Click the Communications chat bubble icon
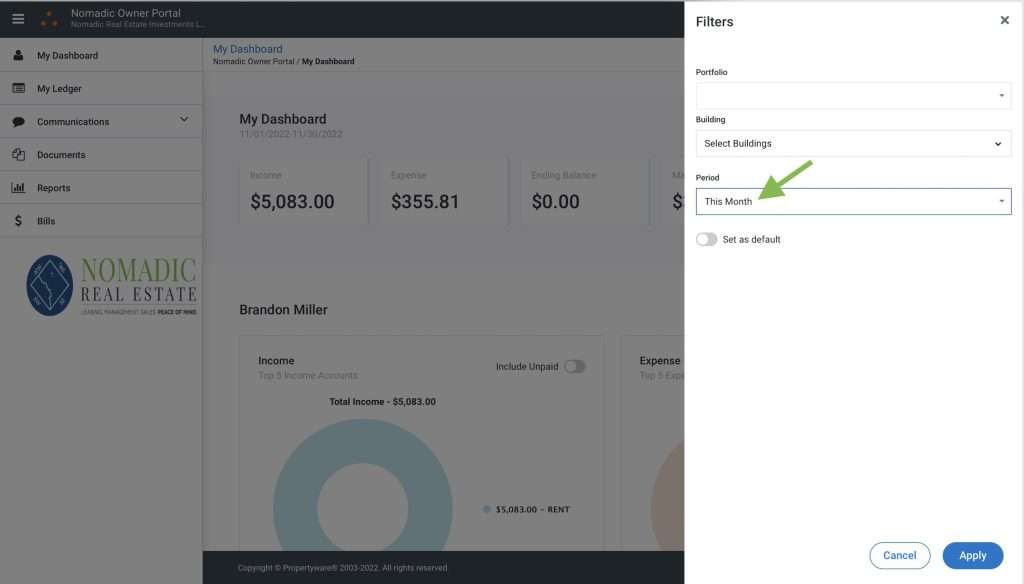Viewport: 1024px width, 584px height. pyautogui.click(x=18, y=122)
